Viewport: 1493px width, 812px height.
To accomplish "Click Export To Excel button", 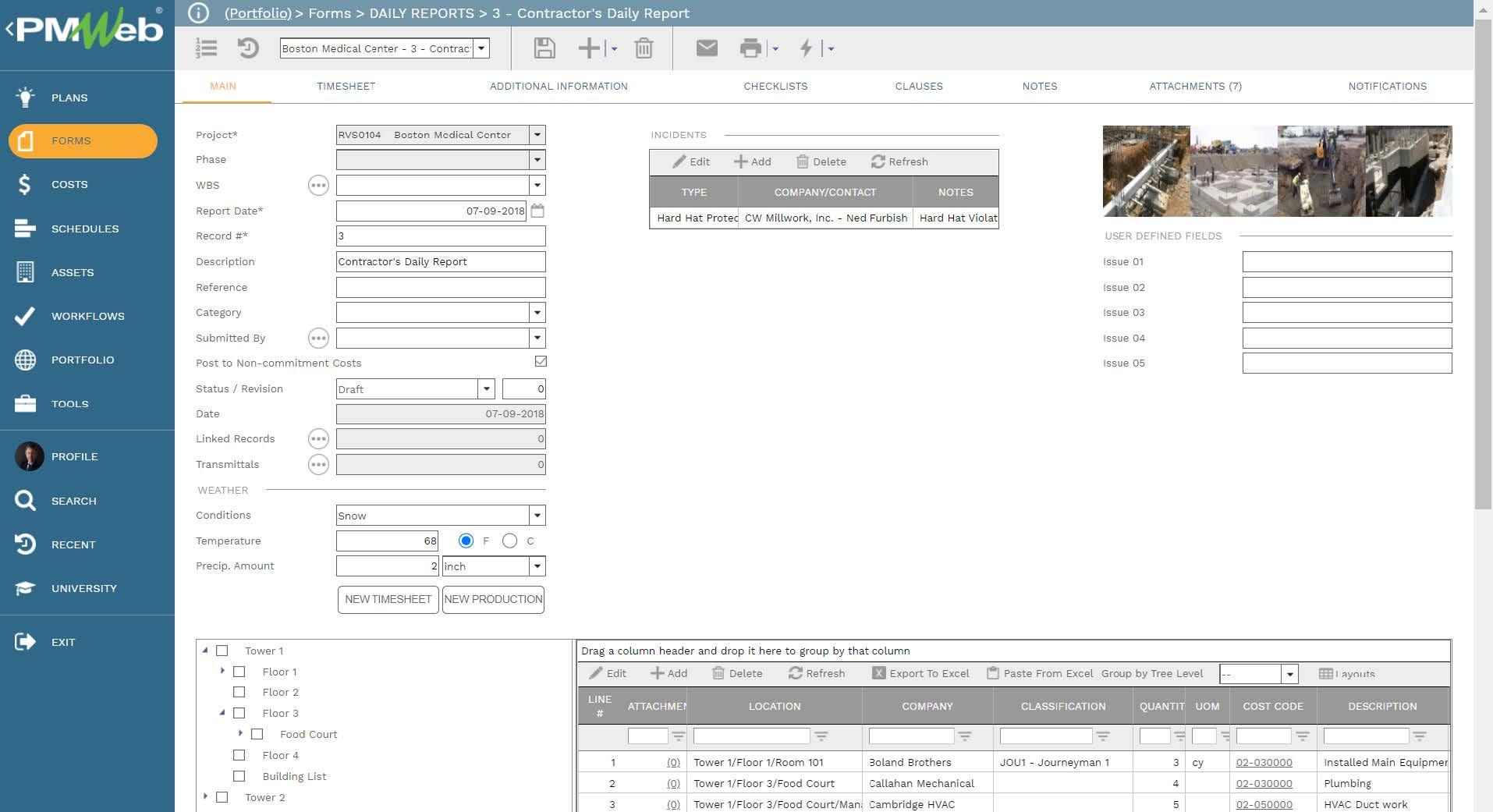I will pos(920,673).
